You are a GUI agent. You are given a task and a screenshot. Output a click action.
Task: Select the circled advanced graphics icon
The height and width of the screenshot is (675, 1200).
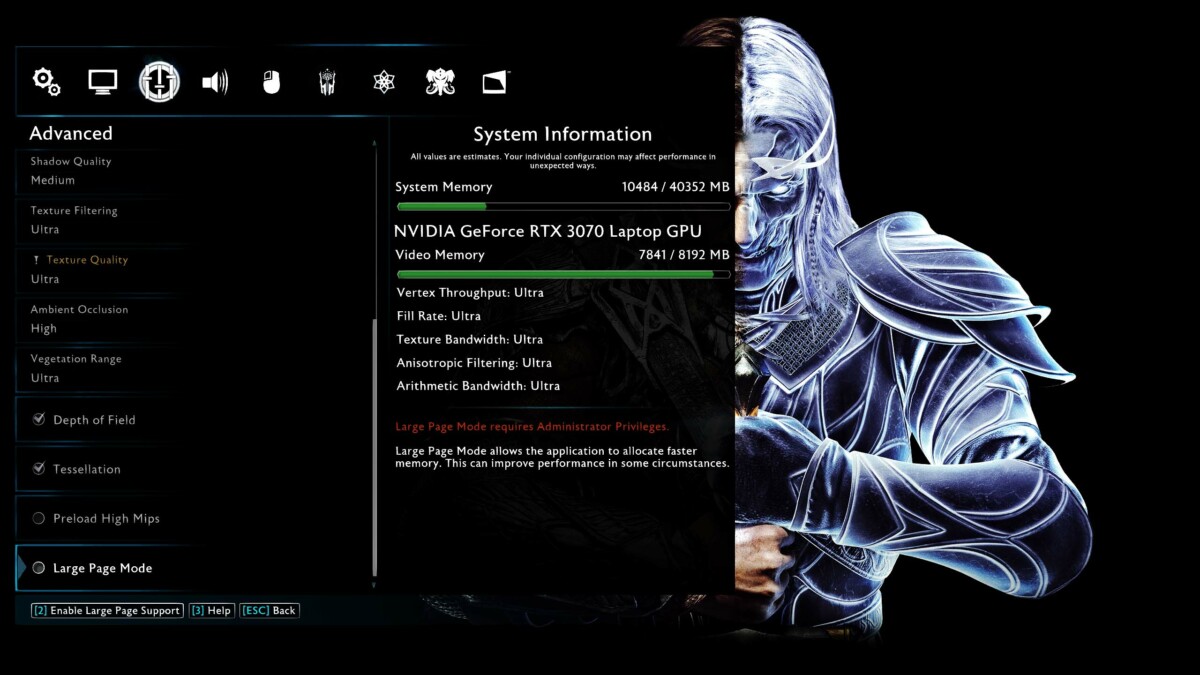coord(159,81)
